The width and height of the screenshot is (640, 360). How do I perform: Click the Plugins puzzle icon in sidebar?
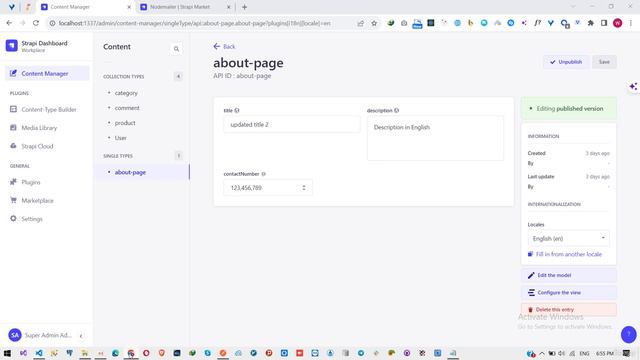[x=13, y=182]
